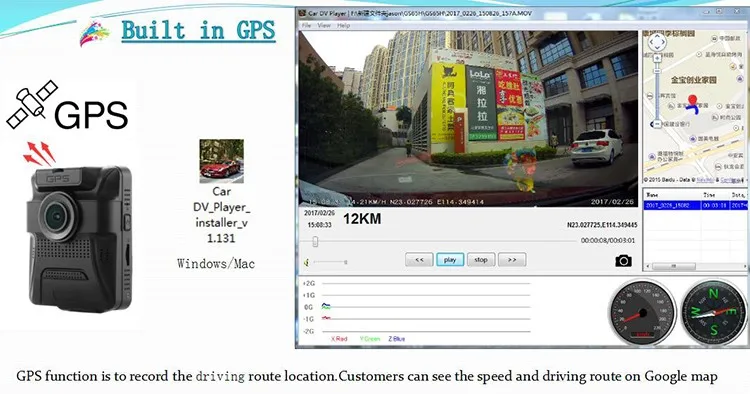This screenshot has height=394, width=750.
Task: Mute audio via the speaker icon
Action: pyautogui.click(x=307, y=262)
